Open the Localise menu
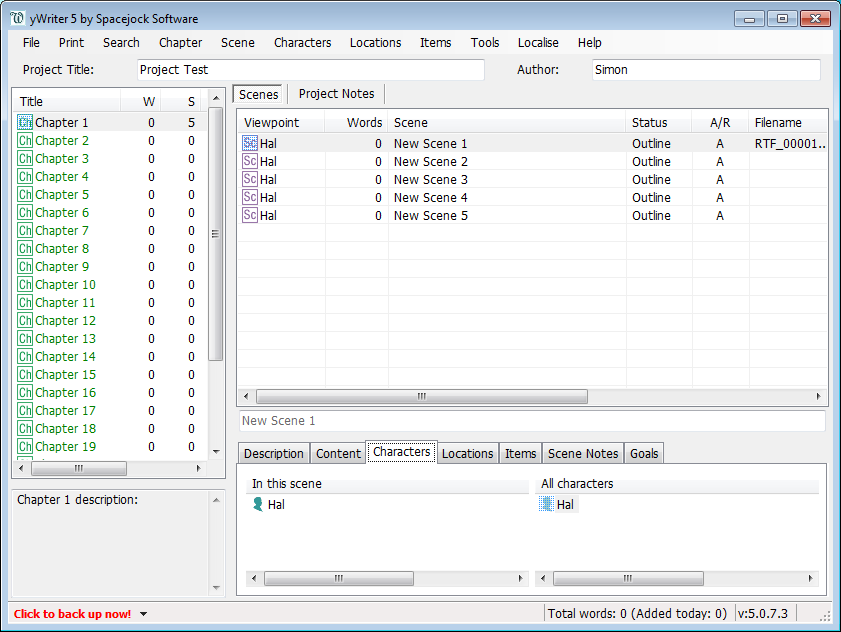The image size is (841, 632). point(538,42)
